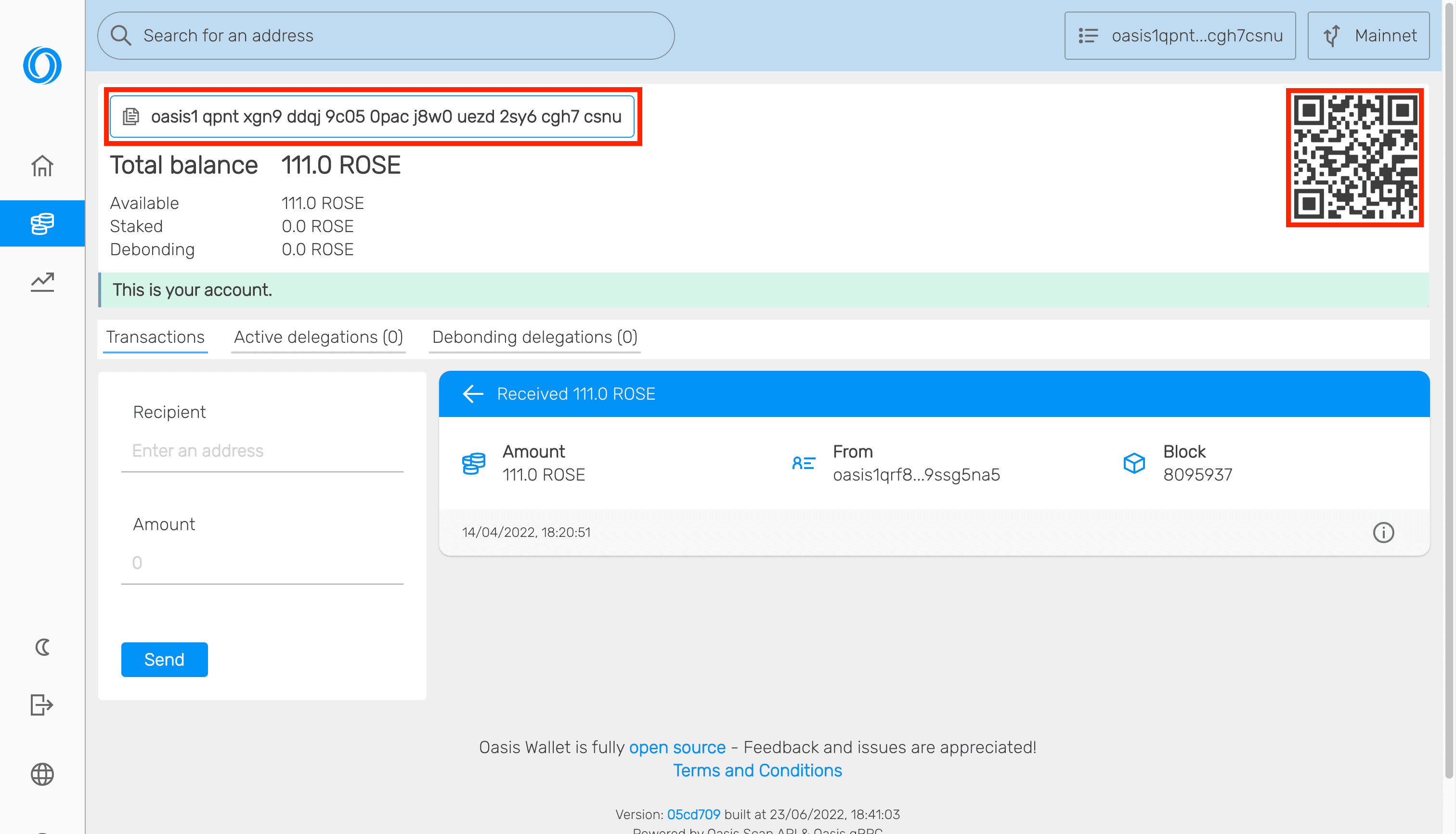Click the home/dashboard sidebar icon

(42, 165)
